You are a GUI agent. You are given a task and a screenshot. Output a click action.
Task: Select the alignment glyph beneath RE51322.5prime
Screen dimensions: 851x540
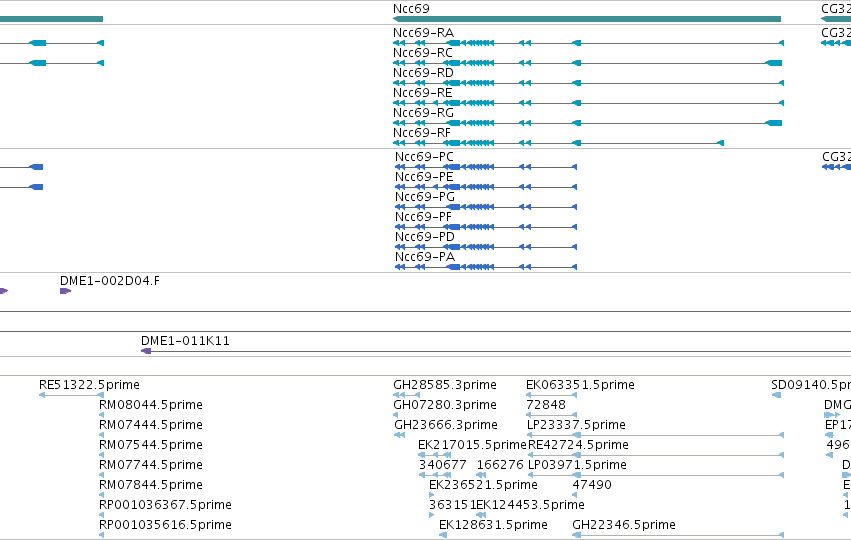pyautogui.click(x=71, y=395)
